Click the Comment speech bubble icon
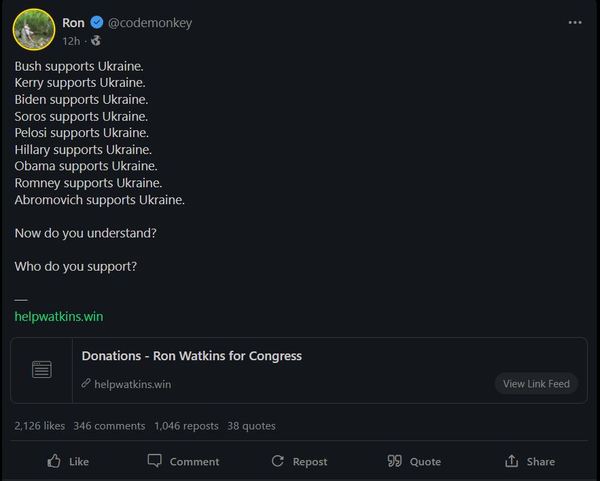Viewport: 600px width, 481px height. pos(155,461)
